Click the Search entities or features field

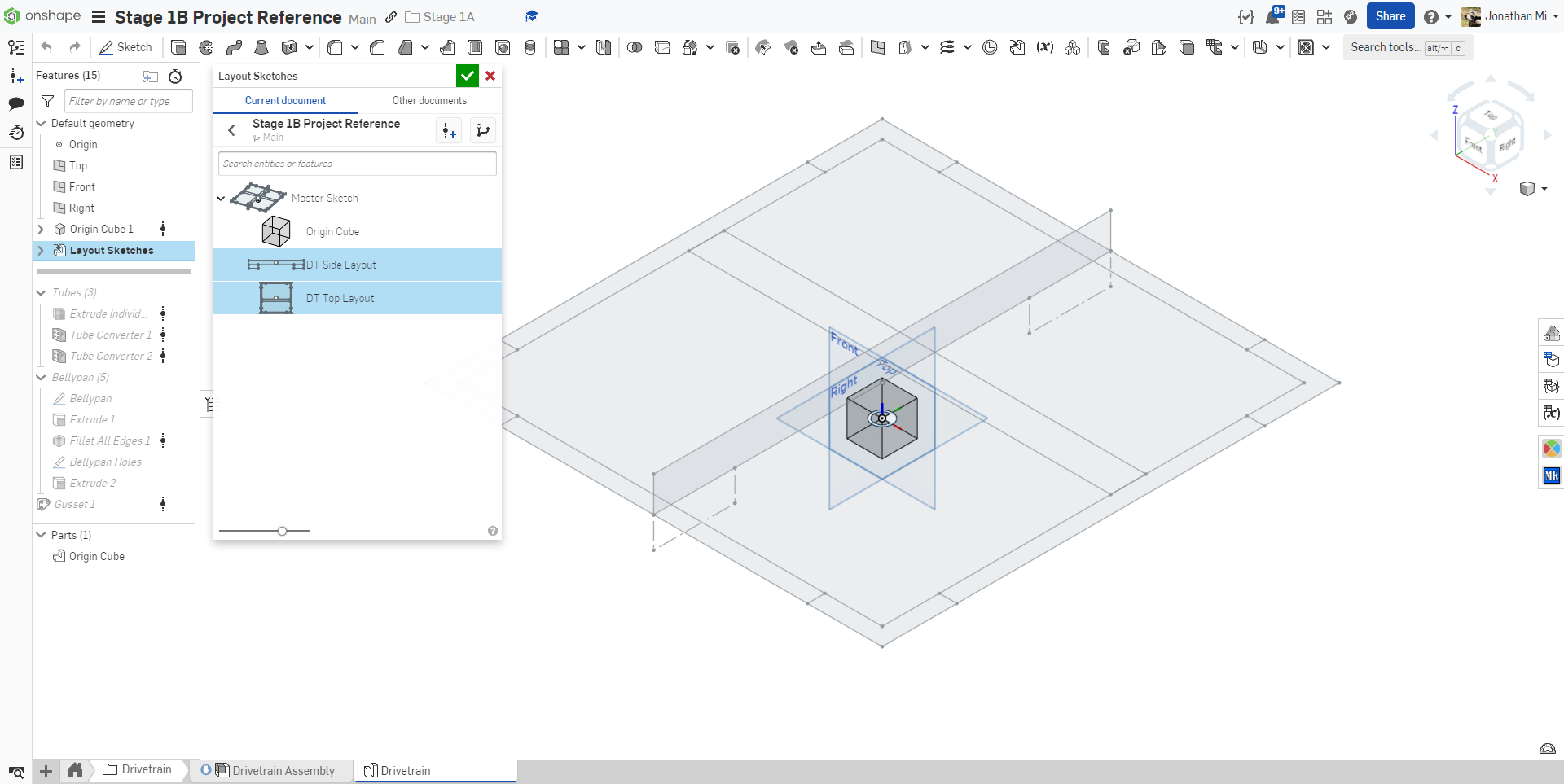(x=357, y=164)
